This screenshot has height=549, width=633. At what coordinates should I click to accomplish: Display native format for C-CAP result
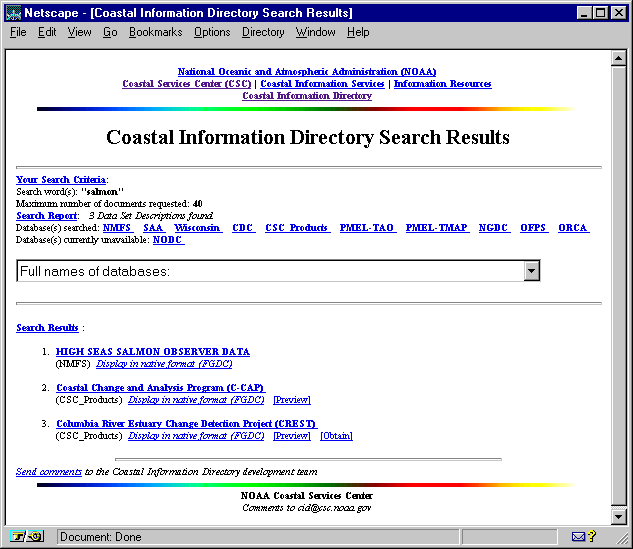[196, 400]
